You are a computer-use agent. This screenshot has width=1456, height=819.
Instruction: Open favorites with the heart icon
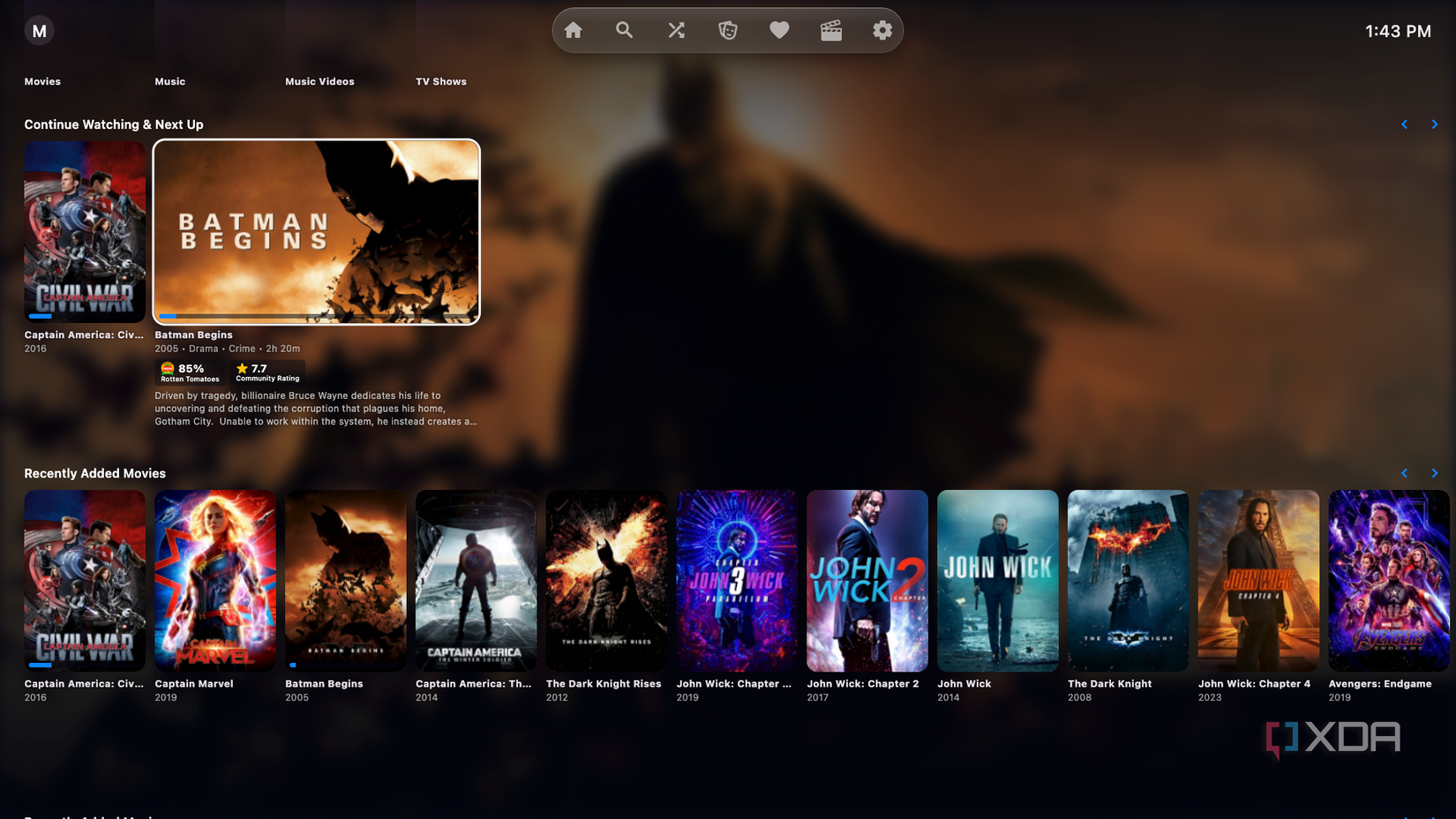point(779,31)
